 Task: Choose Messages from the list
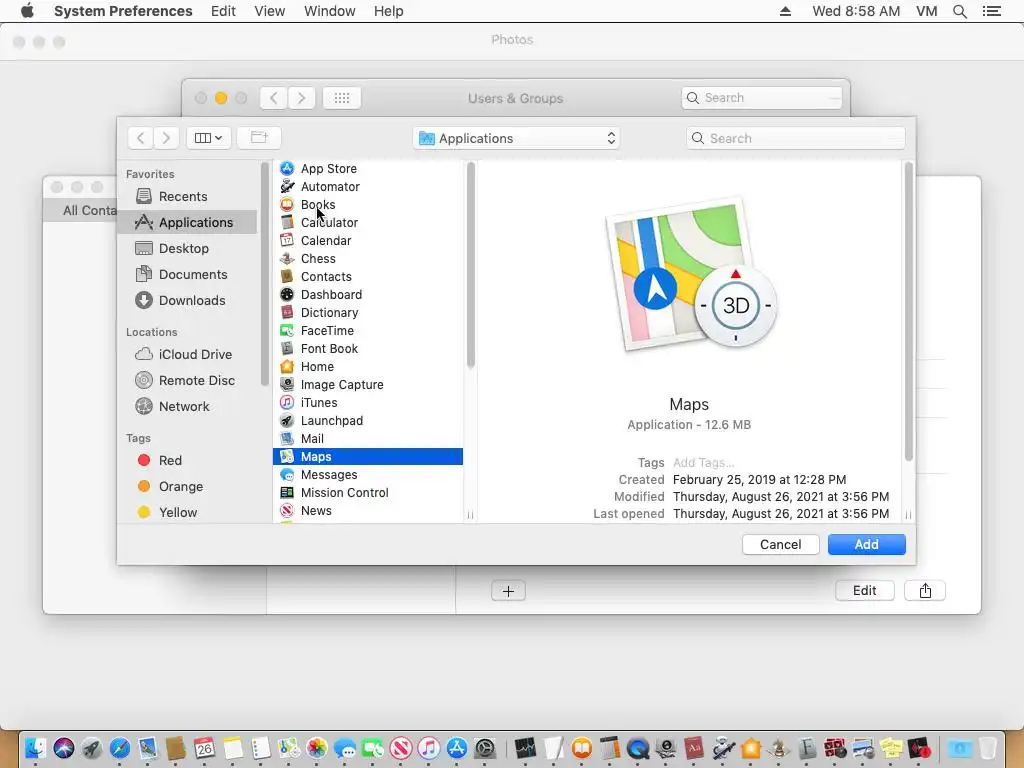[368, 475]
